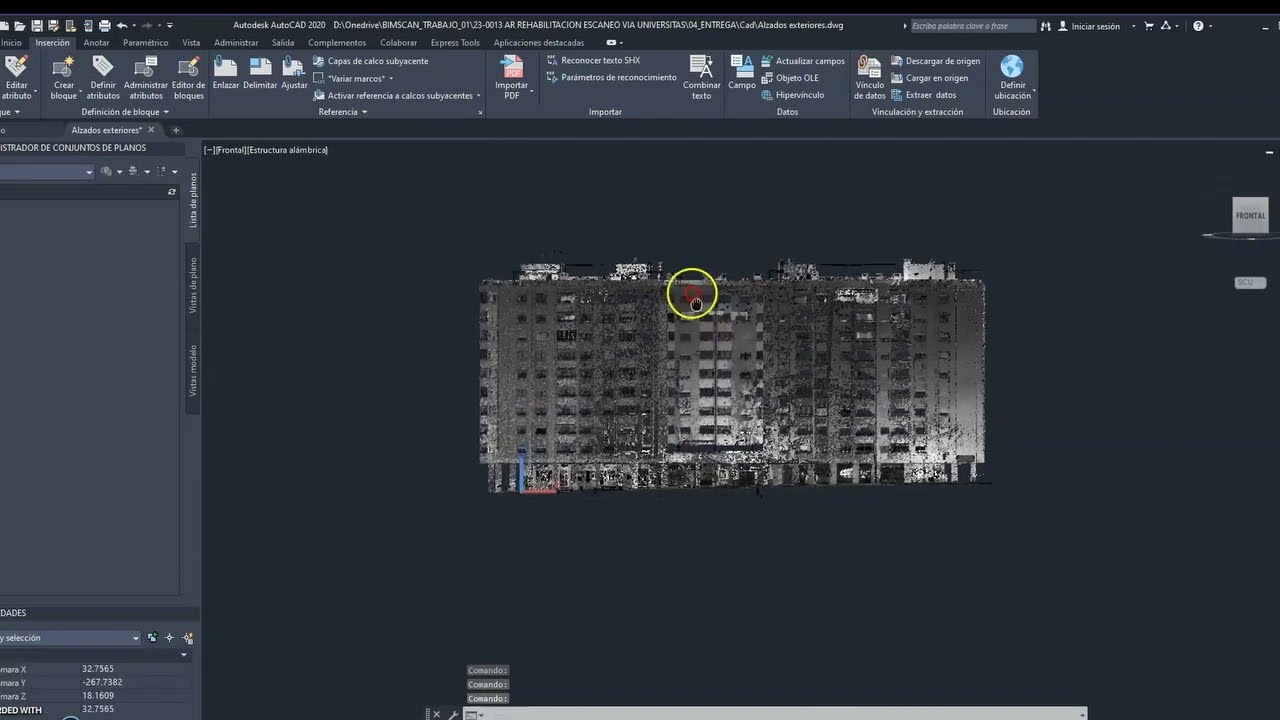1280x720 pixels.
Task: Click the [-] viewport controls label
Action: [x=210, y=150]
